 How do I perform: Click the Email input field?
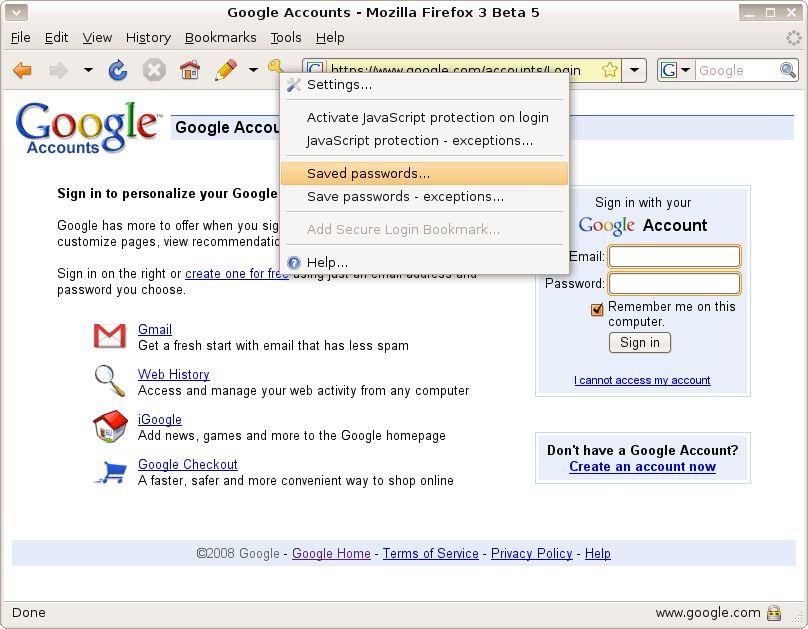point(674,257)
